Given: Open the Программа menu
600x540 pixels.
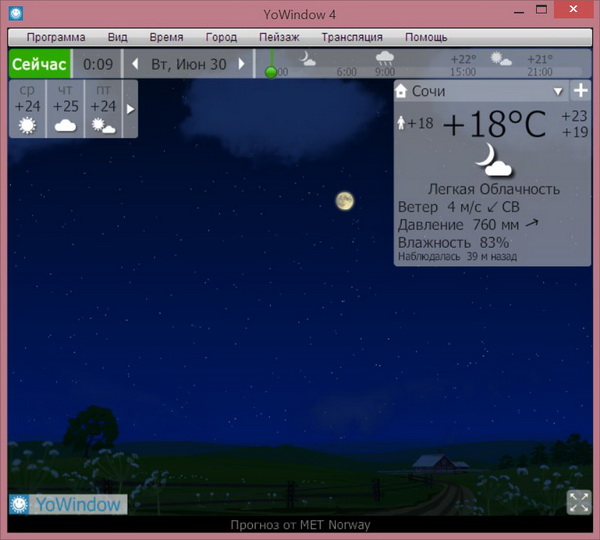Looking at the screenshot, I should (x=56, y=37).
